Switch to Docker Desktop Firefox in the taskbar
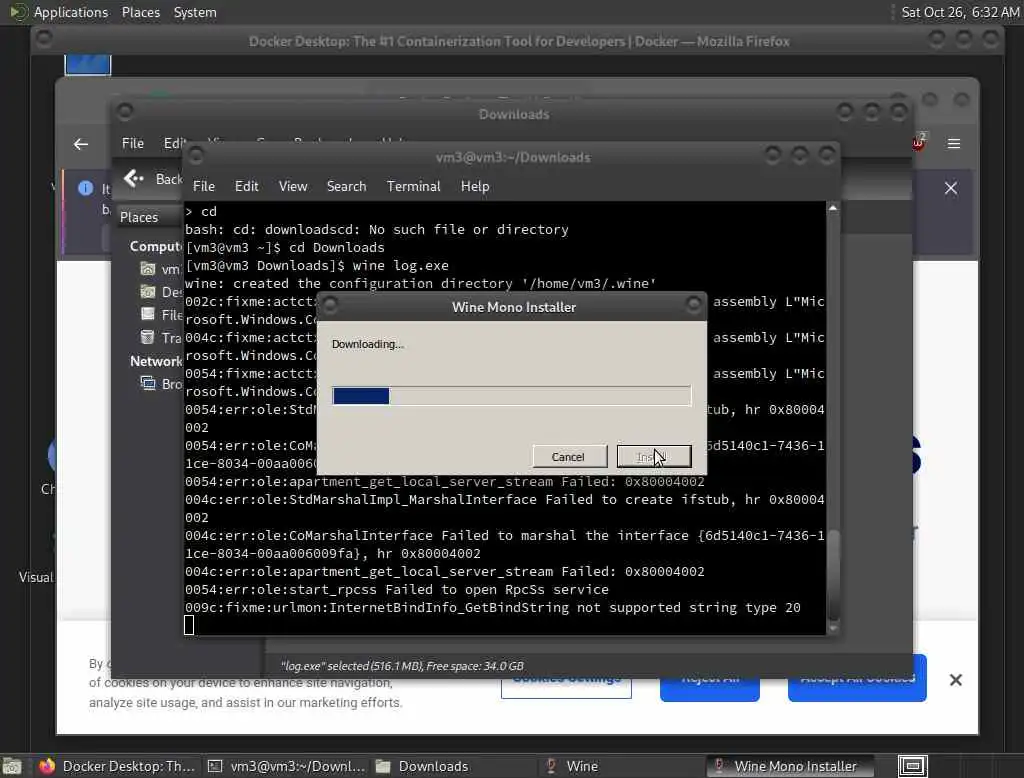This screenshot has height=778, width=1024. coord(116,766)
